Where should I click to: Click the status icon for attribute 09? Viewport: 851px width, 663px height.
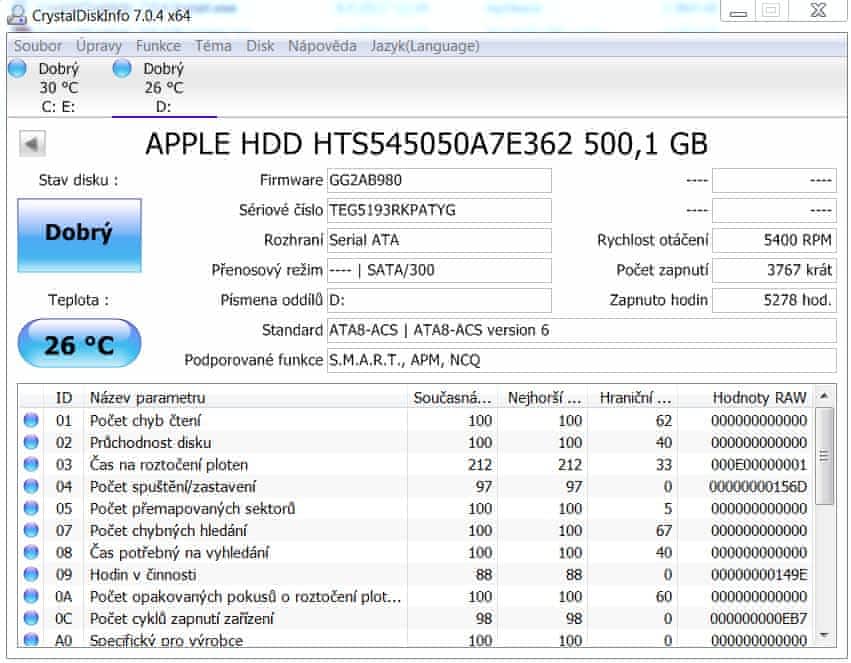point(31,574)
